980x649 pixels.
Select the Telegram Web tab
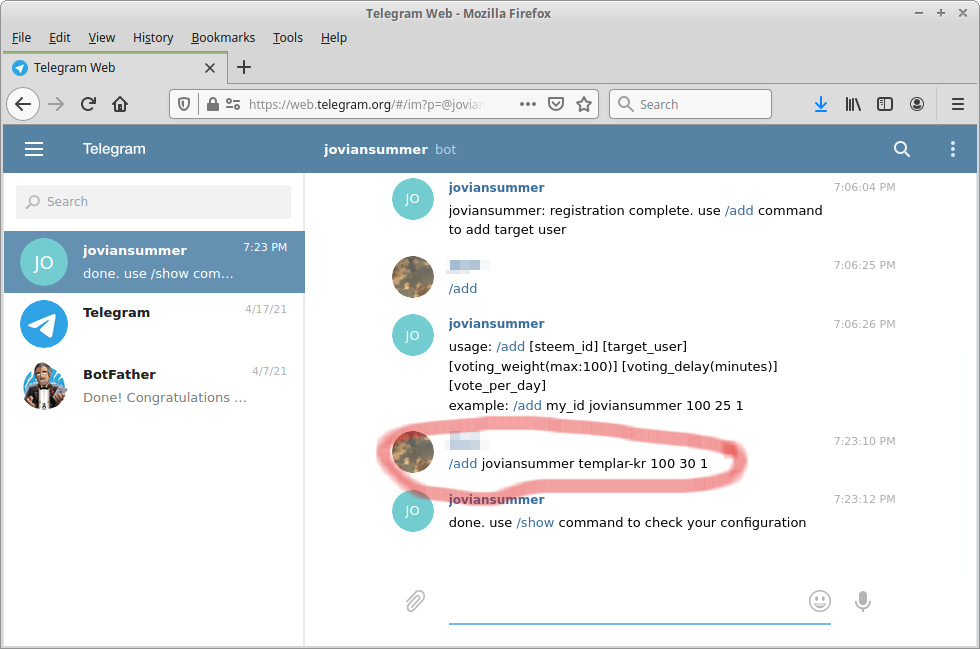coord(114,68)
